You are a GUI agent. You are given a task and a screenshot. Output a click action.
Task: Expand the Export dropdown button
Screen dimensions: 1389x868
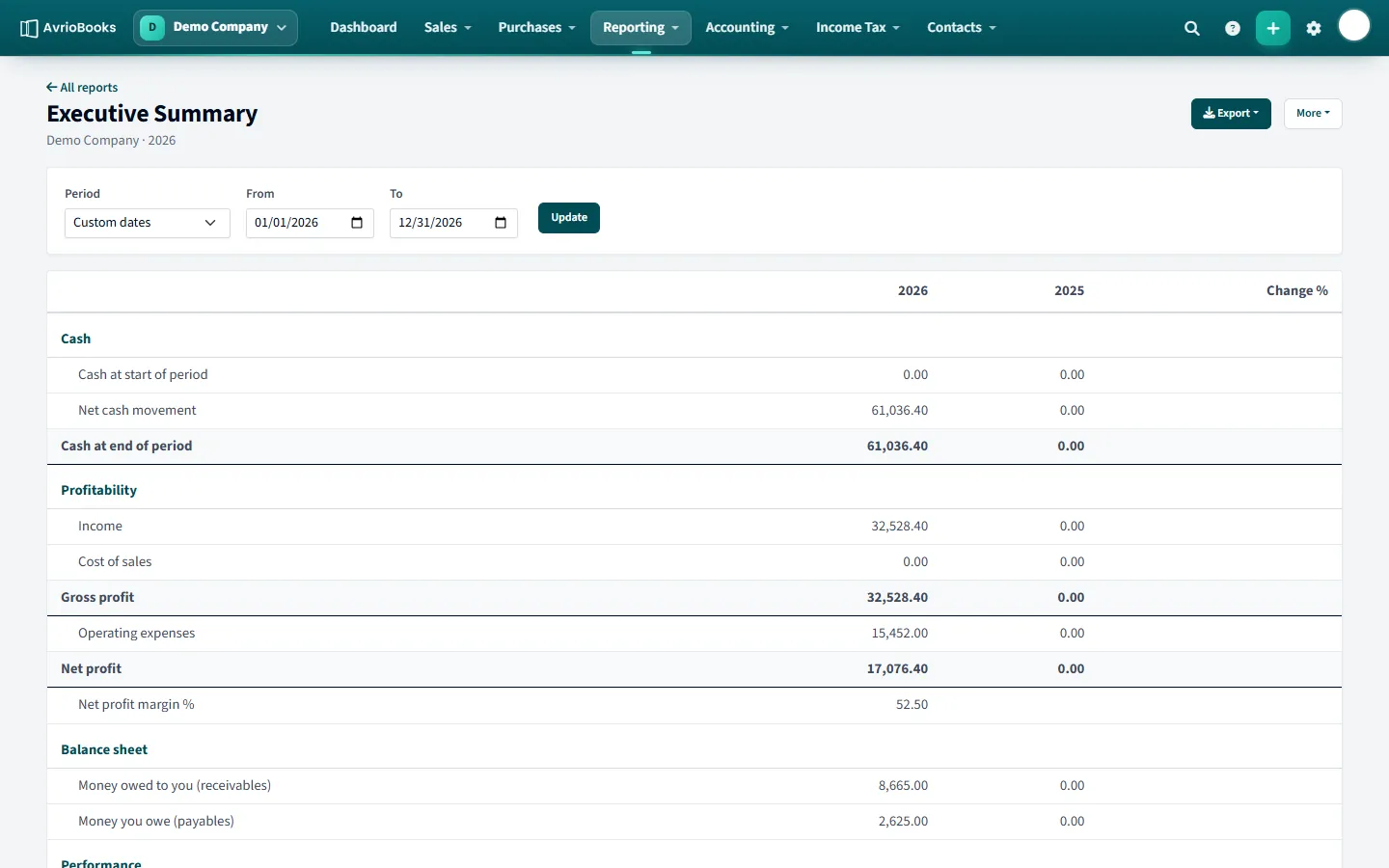[1231, 114]
